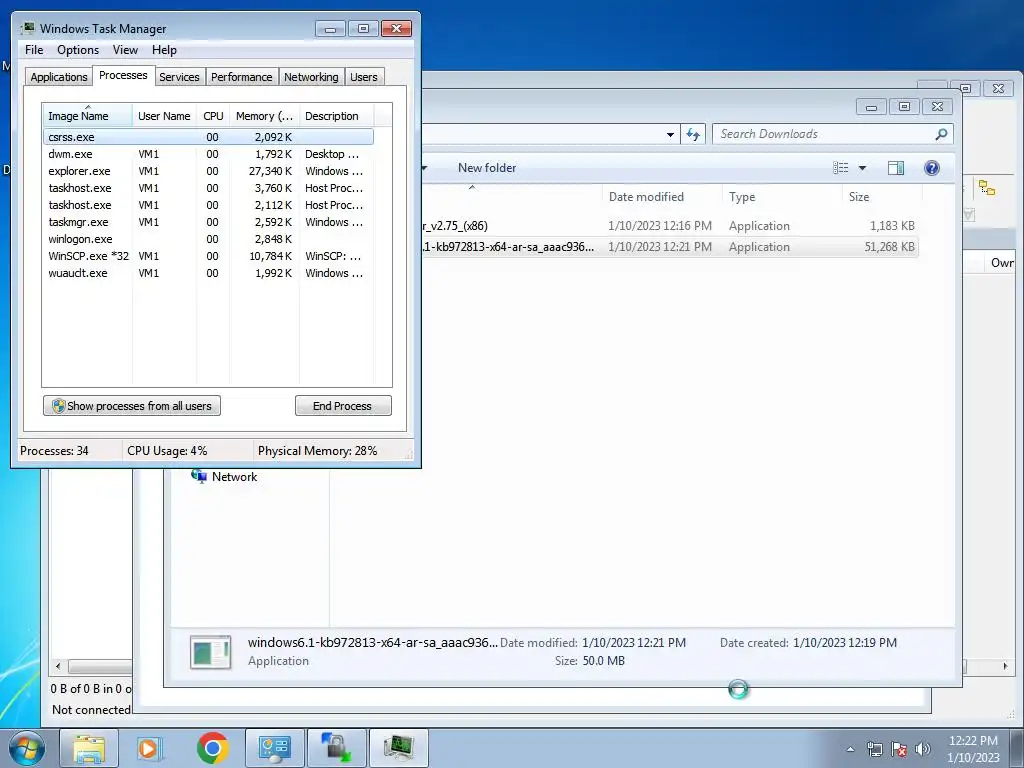
Task: Switch to the Performance tab
Action: click(241, 77)
